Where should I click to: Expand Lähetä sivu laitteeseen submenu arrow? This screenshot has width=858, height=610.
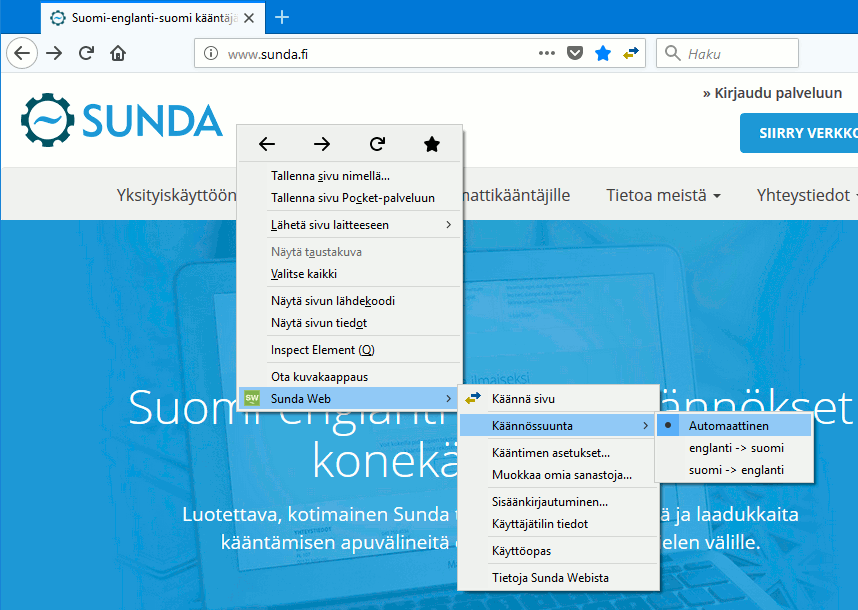tap(449, 224)
